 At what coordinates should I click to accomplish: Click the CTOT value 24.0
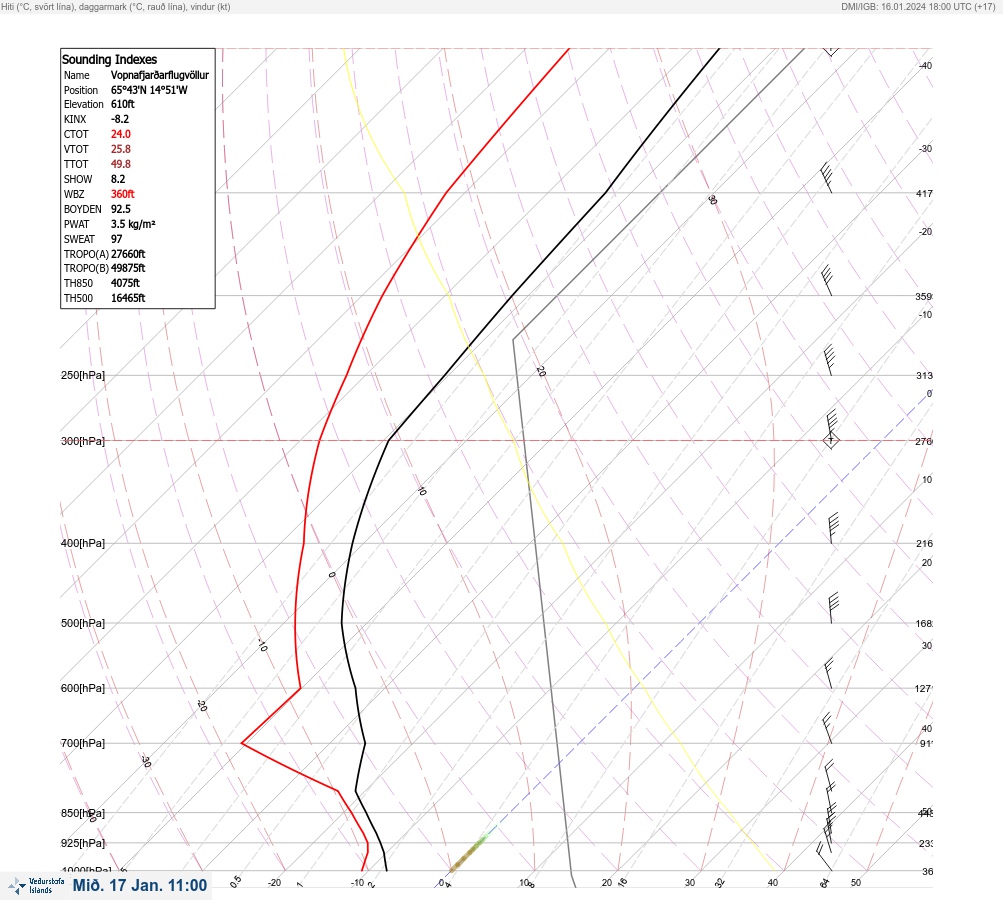[x=121, y=134]
